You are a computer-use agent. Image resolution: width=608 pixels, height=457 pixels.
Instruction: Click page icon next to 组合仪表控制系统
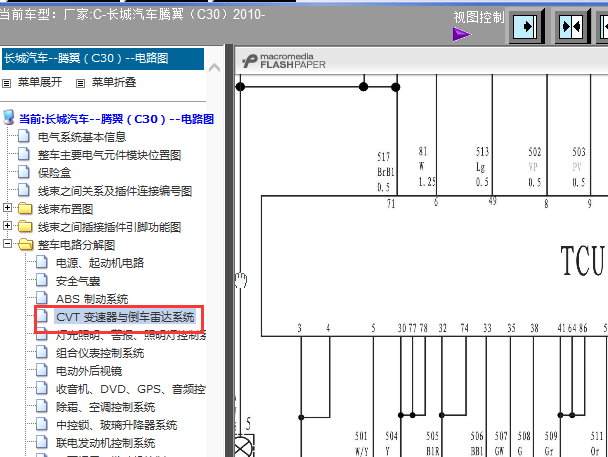[42, 352]
